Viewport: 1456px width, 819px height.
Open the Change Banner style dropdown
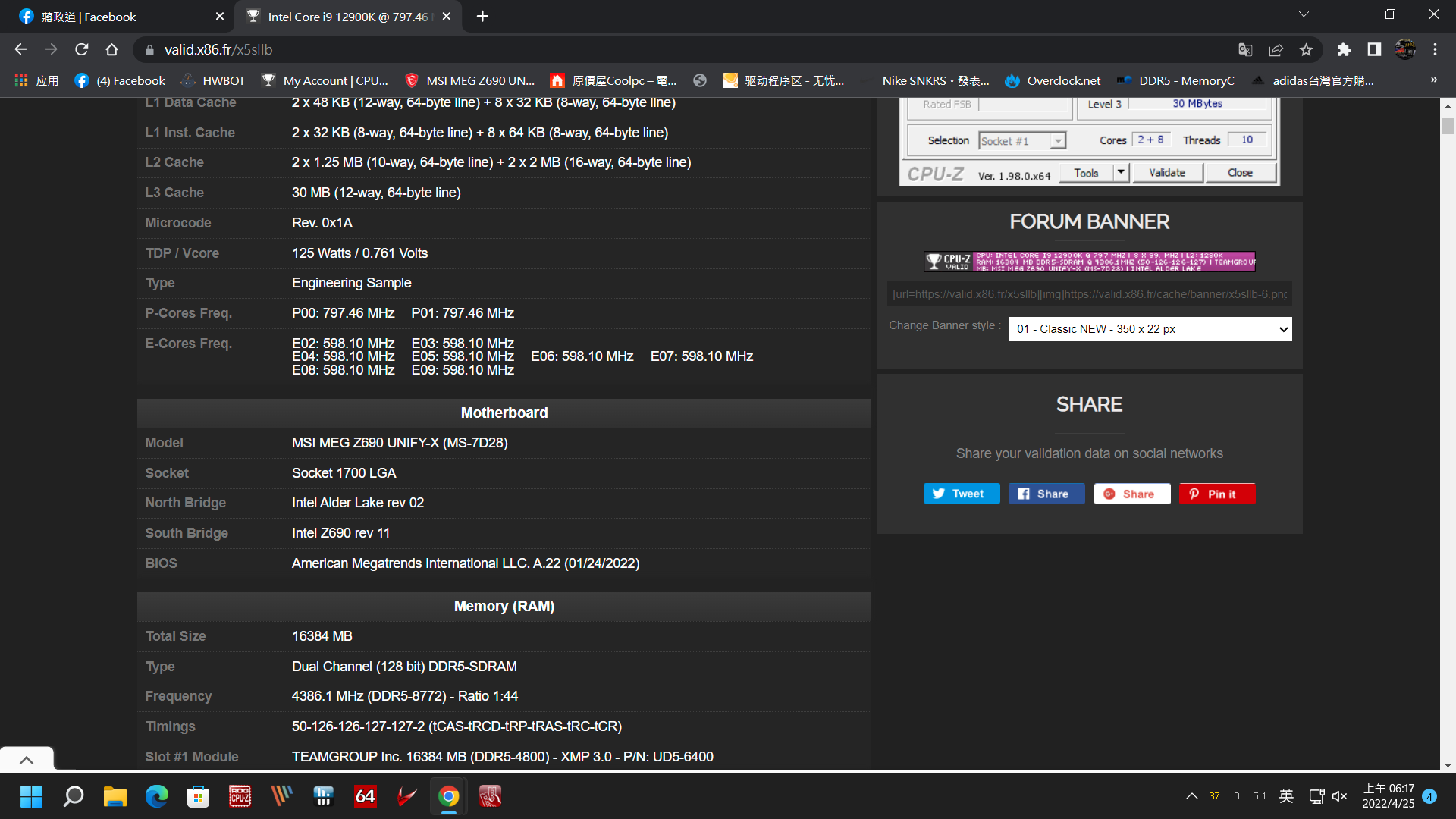point(1150,329)
